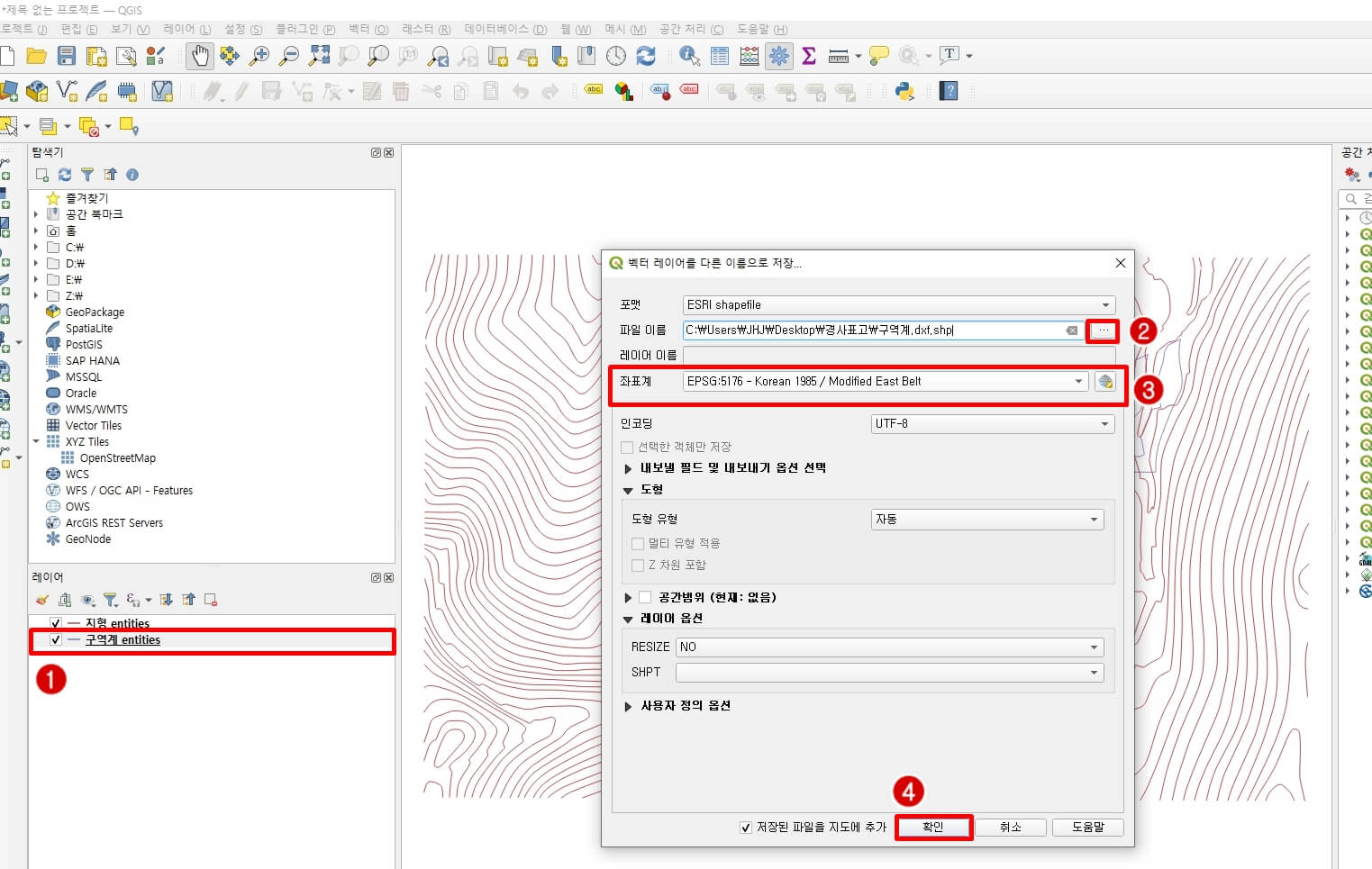Image resolution: width=1372 pixels, height=869 pixels.
Task: Check the Z 차원 포함 checkbox
Action: pos(638,566)
